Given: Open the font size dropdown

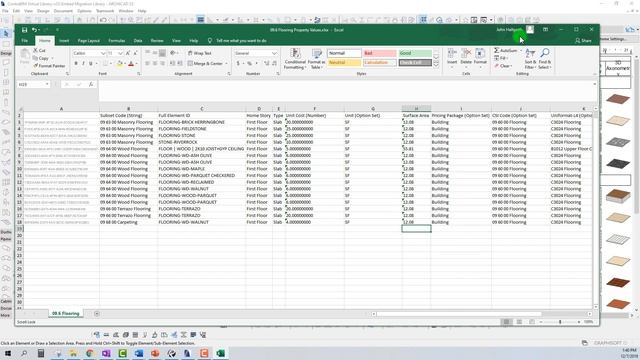Looking at the screenshot, I should (x=120, y=53).
